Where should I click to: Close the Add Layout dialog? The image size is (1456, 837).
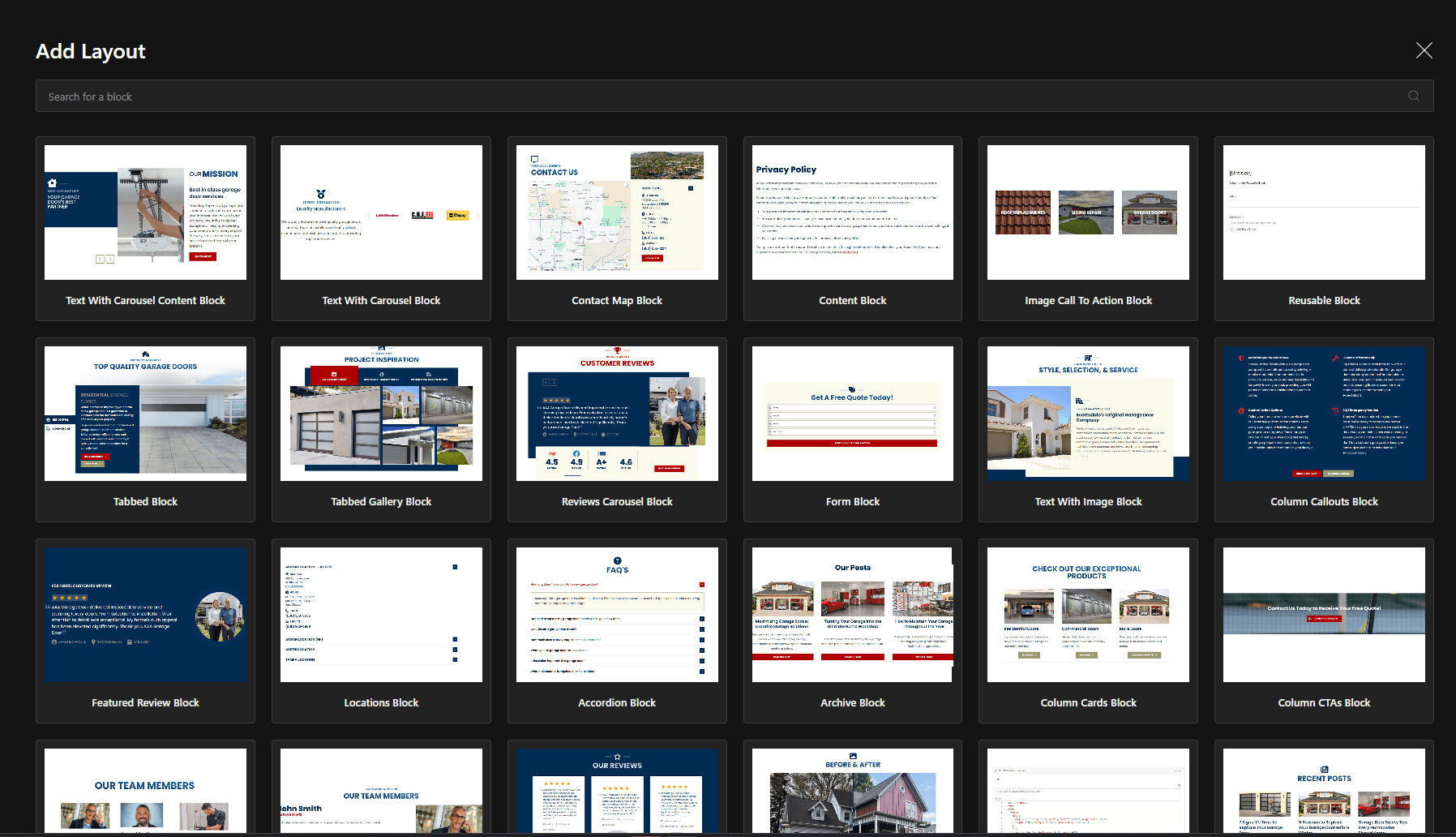[1424, 50]
